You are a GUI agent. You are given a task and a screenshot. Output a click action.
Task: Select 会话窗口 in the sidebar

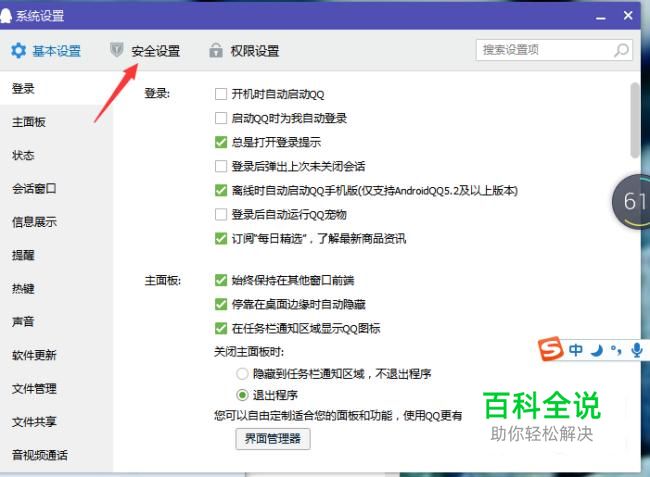tap(56, 189)
